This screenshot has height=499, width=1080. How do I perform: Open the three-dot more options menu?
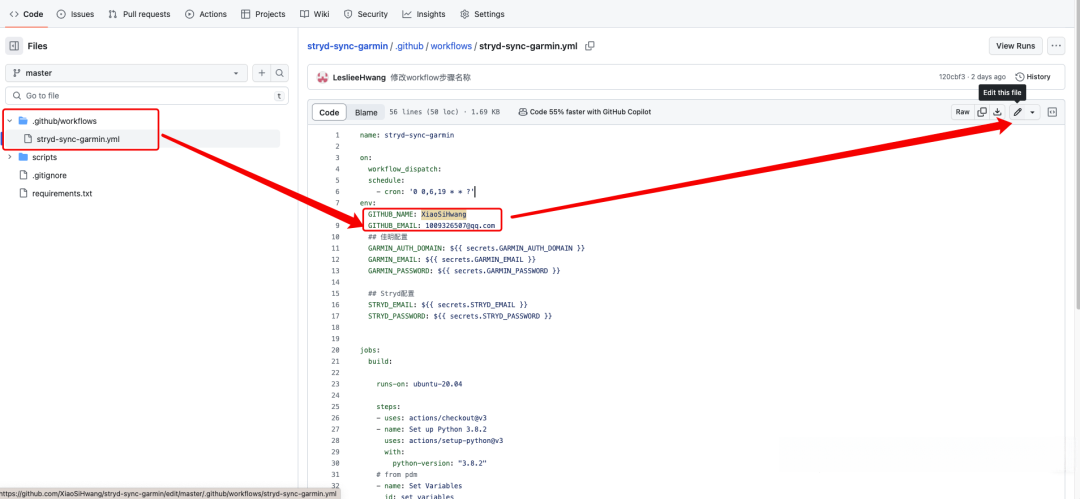click(x=1056, y=46)
